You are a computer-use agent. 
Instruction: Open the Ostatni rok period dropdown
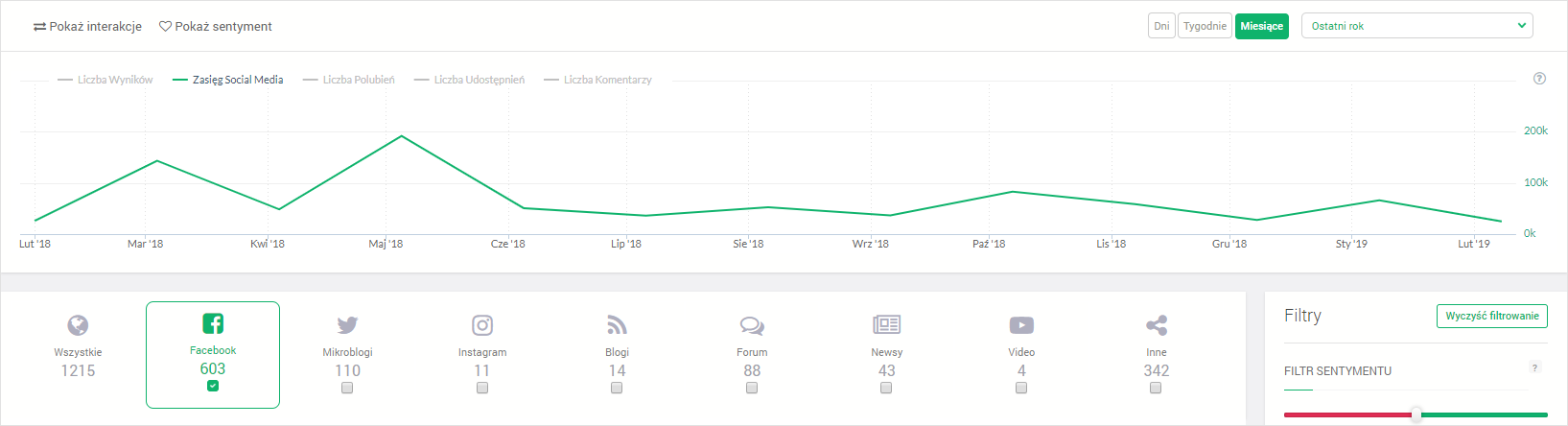pos(1416,26)
